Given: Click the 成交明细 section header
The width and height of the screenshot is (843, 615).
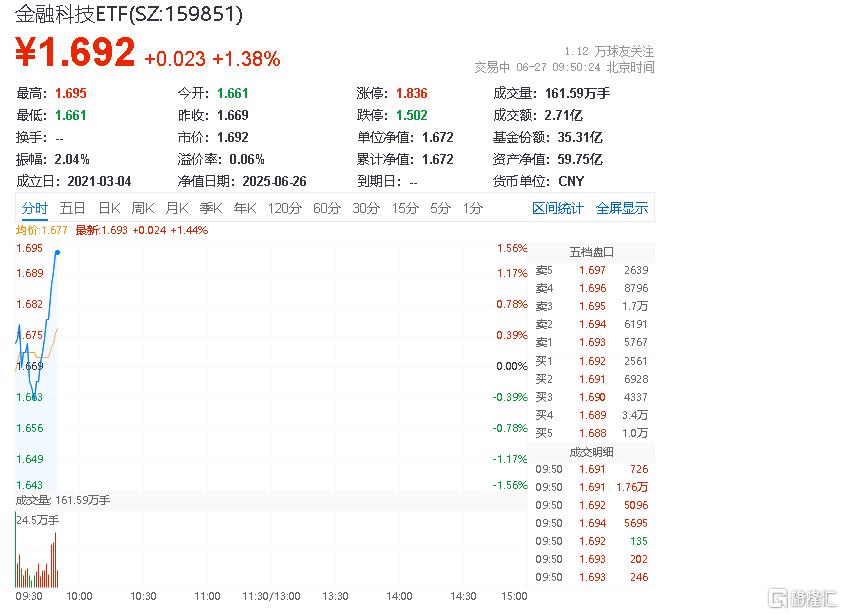Looking at the screenshot, I should (x=590, y=451).
